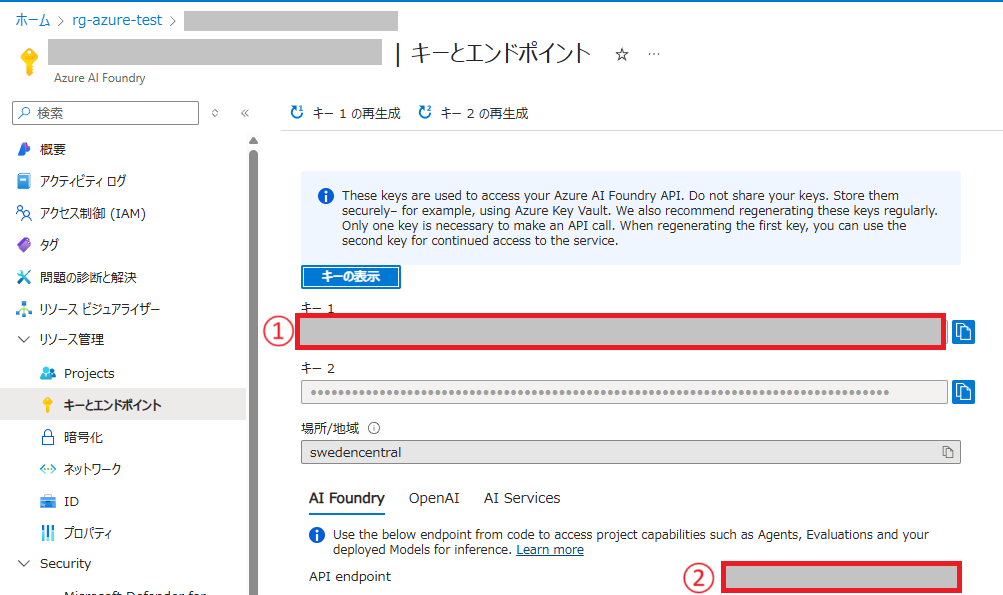
Task: Copy キー 2 value with copy icon
Action: [963, 392]
